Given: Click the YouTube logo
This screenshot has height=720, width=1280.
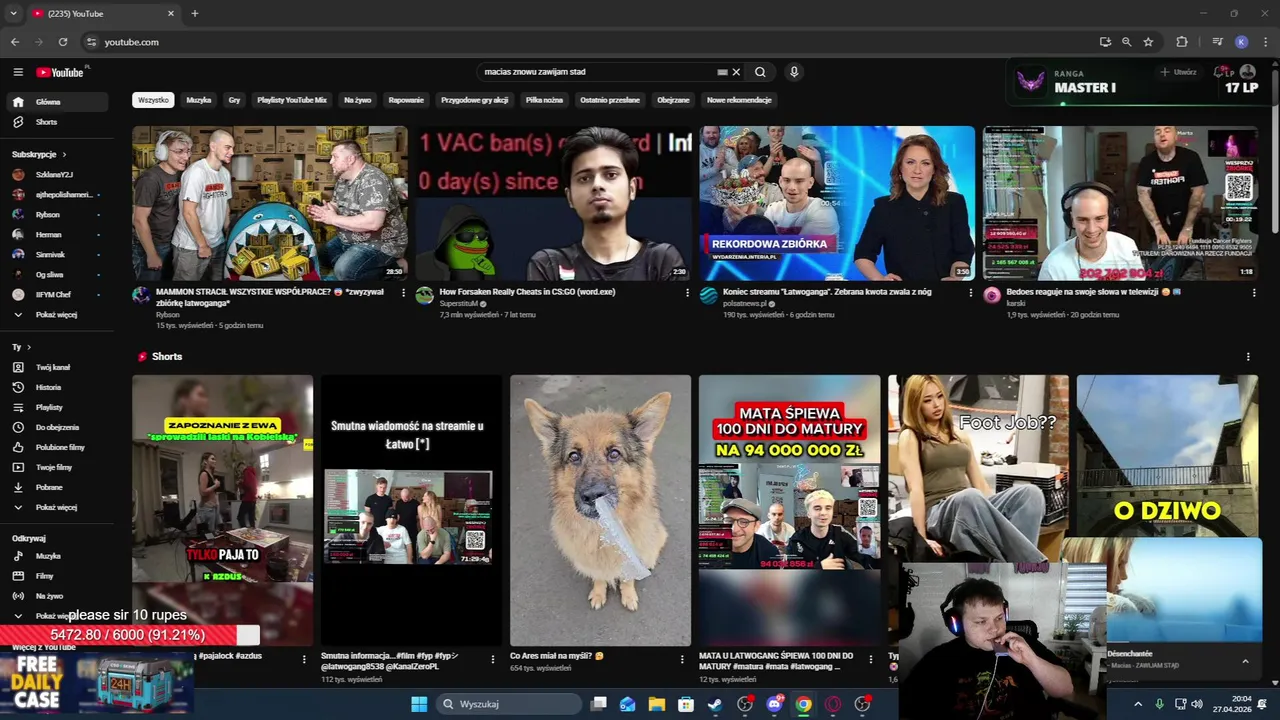Looking at the screenshot, I should (60, 72).
